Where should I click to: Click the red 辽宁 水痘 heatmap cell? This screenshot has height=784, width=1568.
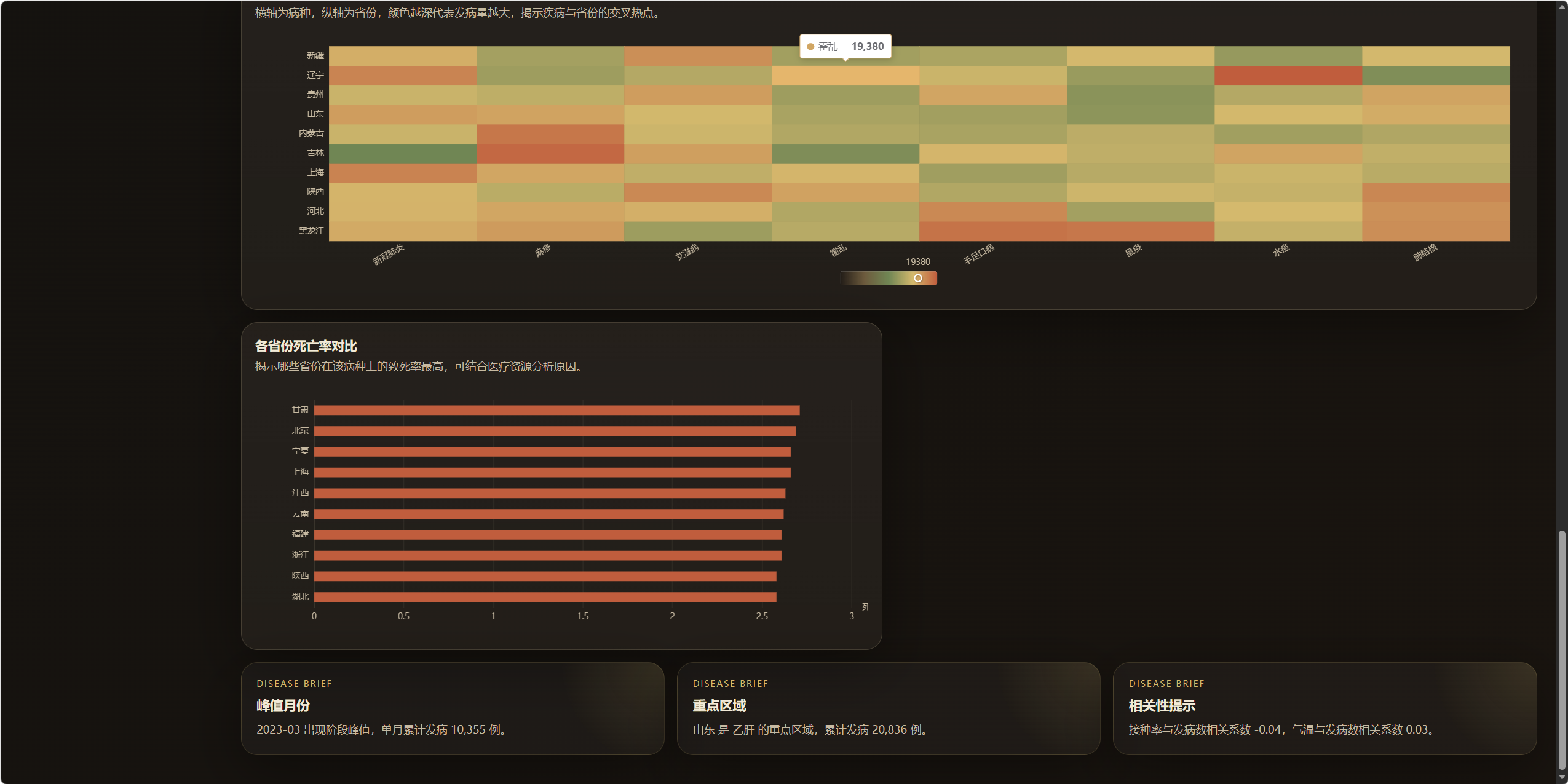(x=1288, y=76)
